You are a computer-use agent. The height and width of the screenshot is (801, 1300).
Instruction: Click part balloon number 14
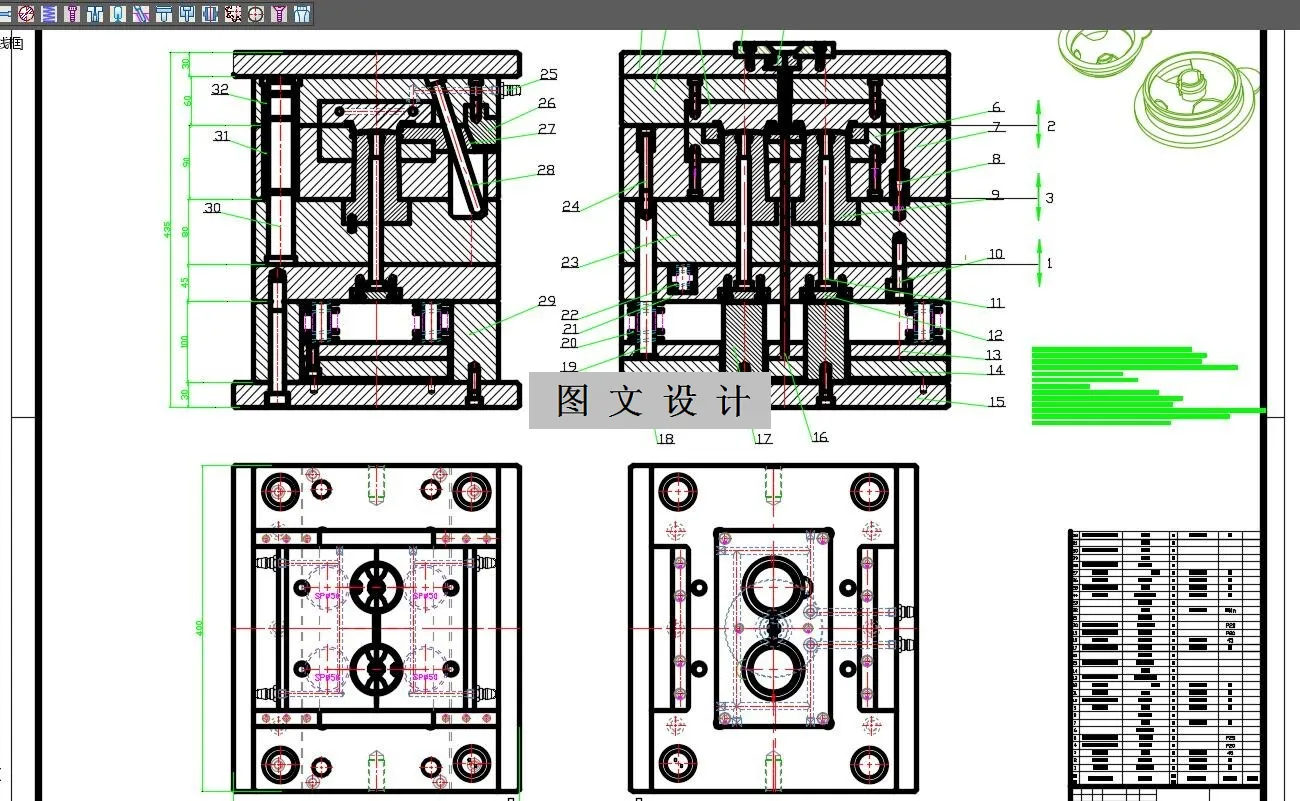click(995, 370)
